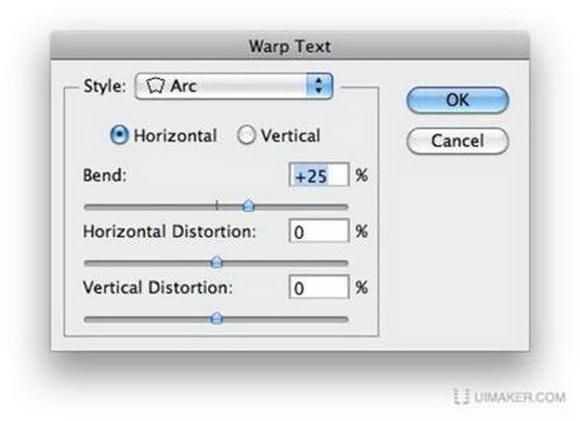Click the Horizontal Distortion slider track right end
Viewport: 580px width, 421px height.
click(343, 263)
